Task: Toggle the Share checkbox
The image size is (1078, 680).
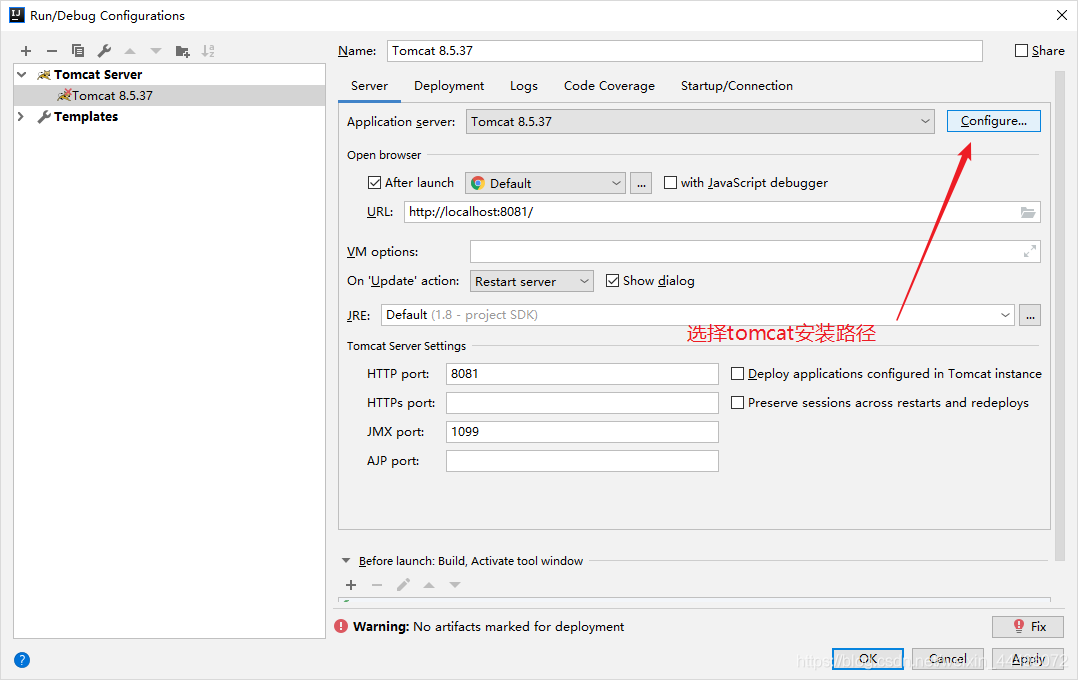Action: coord(1022,51)
